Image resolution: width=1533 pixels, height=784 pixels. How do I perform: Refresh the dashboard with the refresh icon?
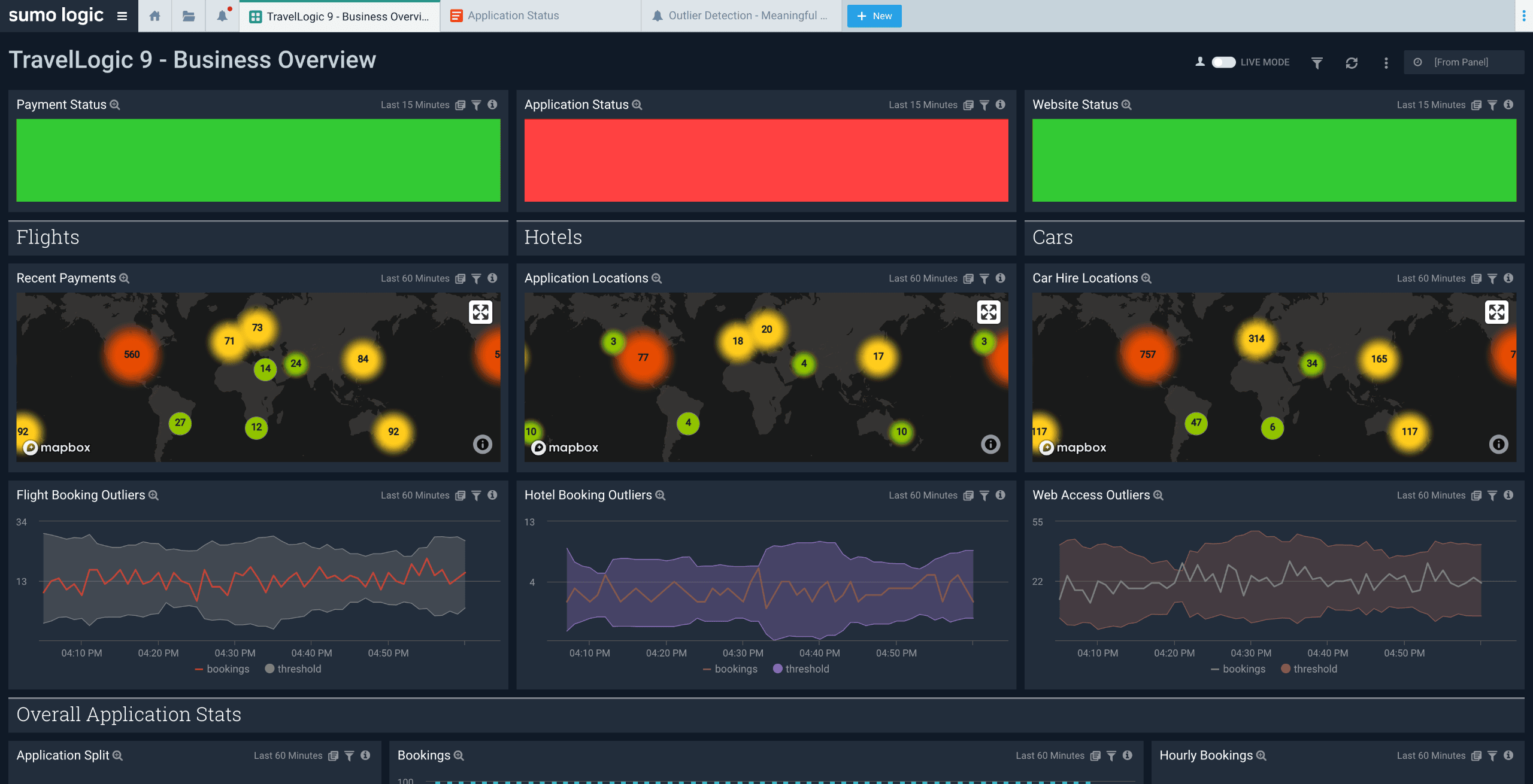(1352, 62)
